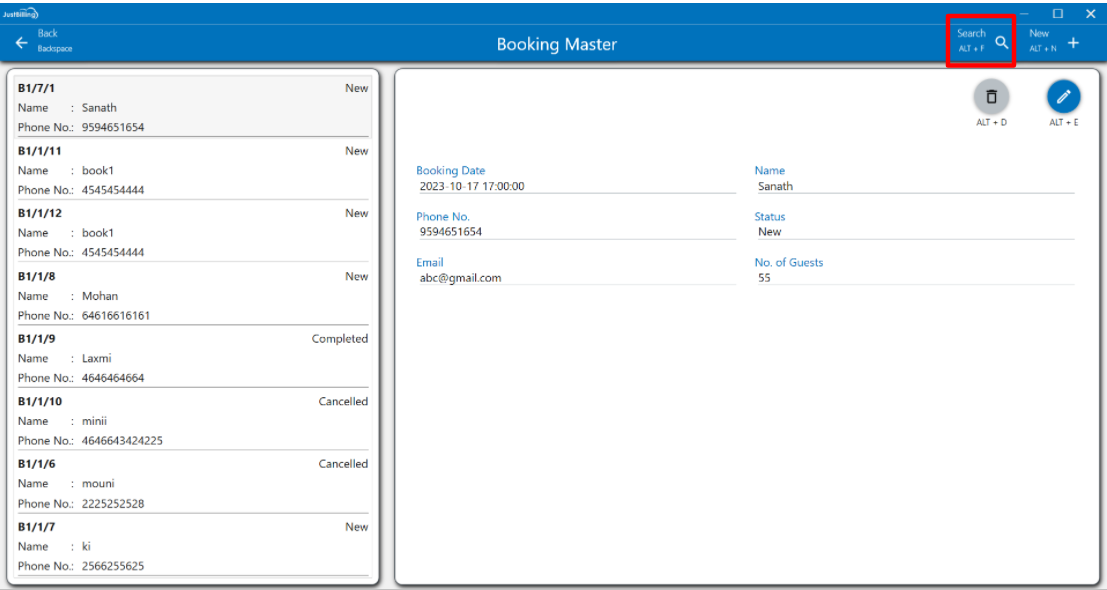Click the No. of Guests field
This screenshot has height=590, width=1107.
coord(912,278)
